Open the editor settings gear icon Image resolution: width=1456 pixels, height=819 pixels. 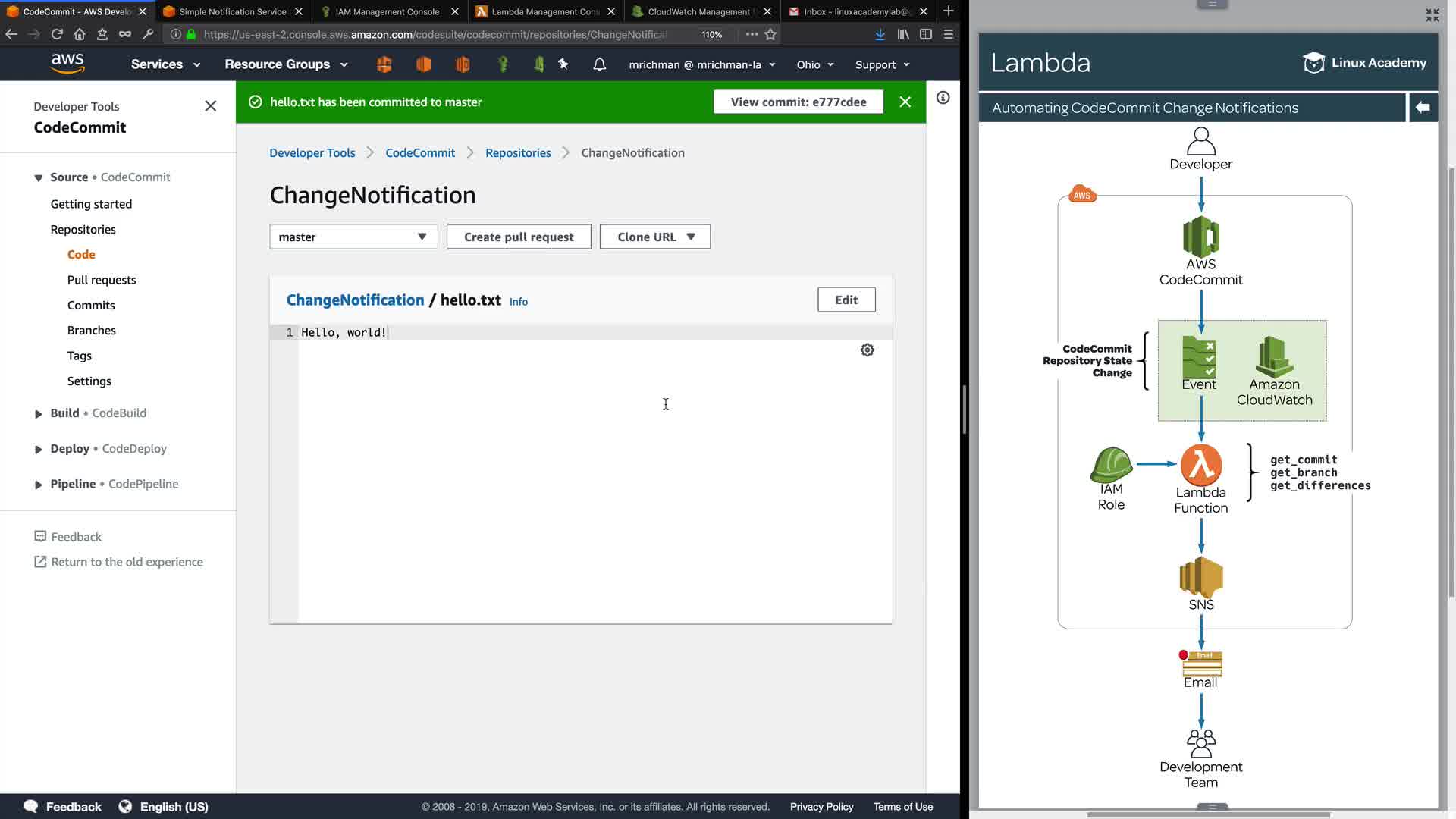(867, 350)
